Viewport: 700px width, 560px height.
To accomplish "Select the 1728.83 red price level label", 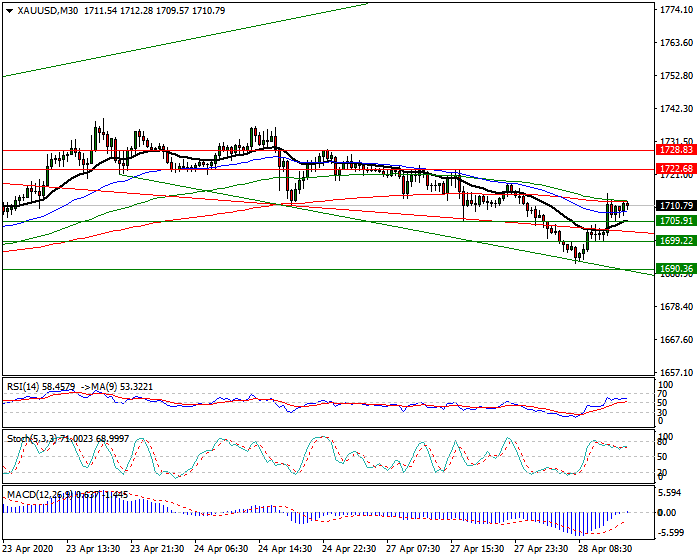I will pos(677,150).
